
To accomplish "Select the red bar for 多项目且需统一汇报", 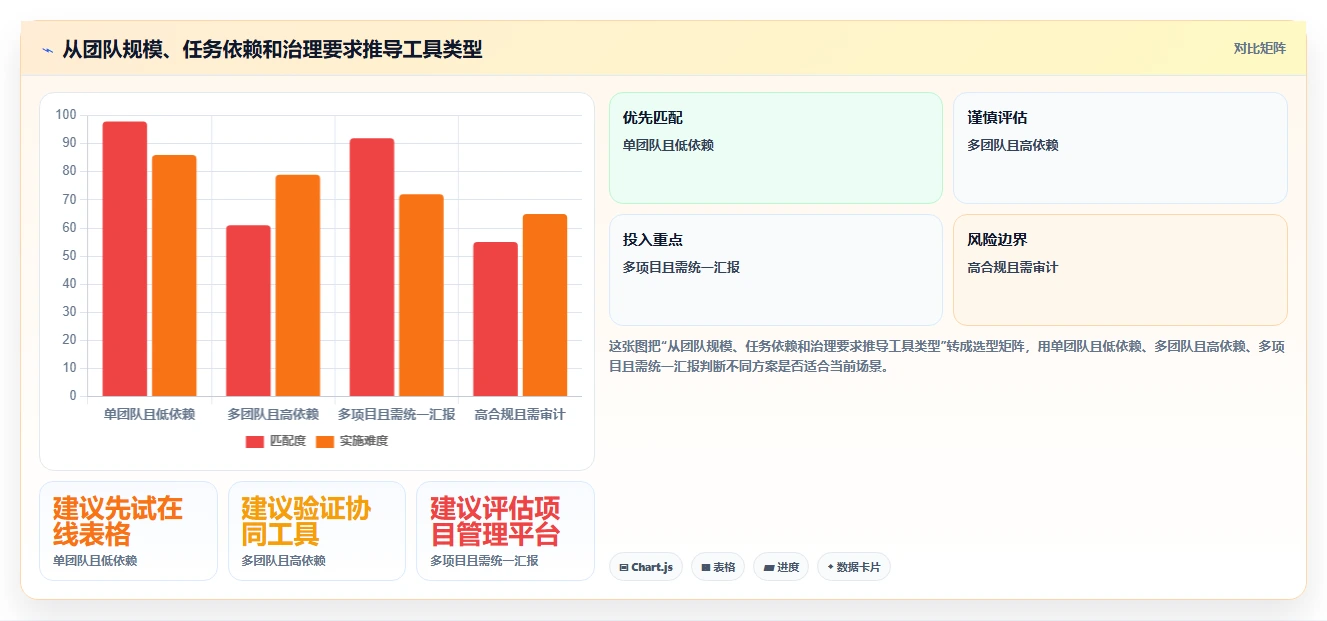I will coord(372,267).
